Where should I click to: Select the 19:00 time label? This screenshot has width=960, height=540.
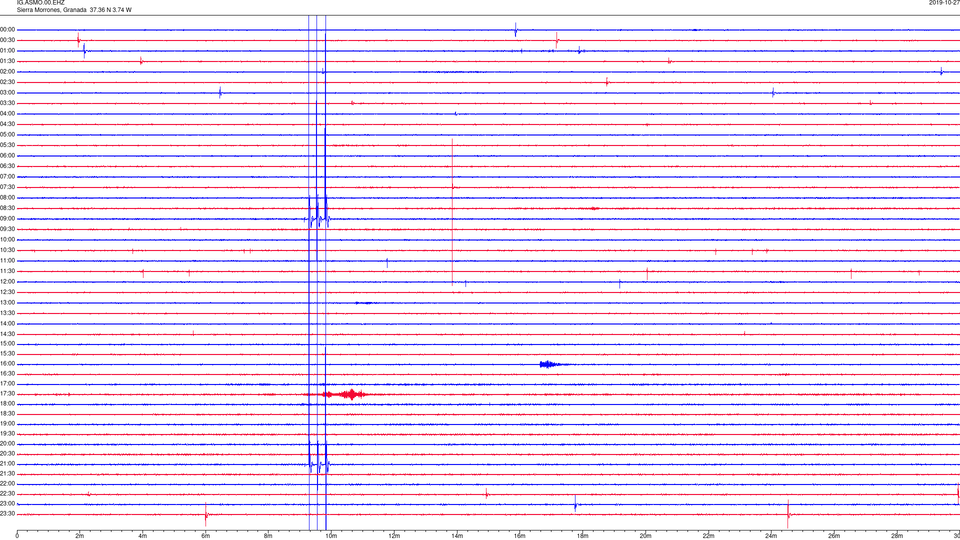[7, 424]
